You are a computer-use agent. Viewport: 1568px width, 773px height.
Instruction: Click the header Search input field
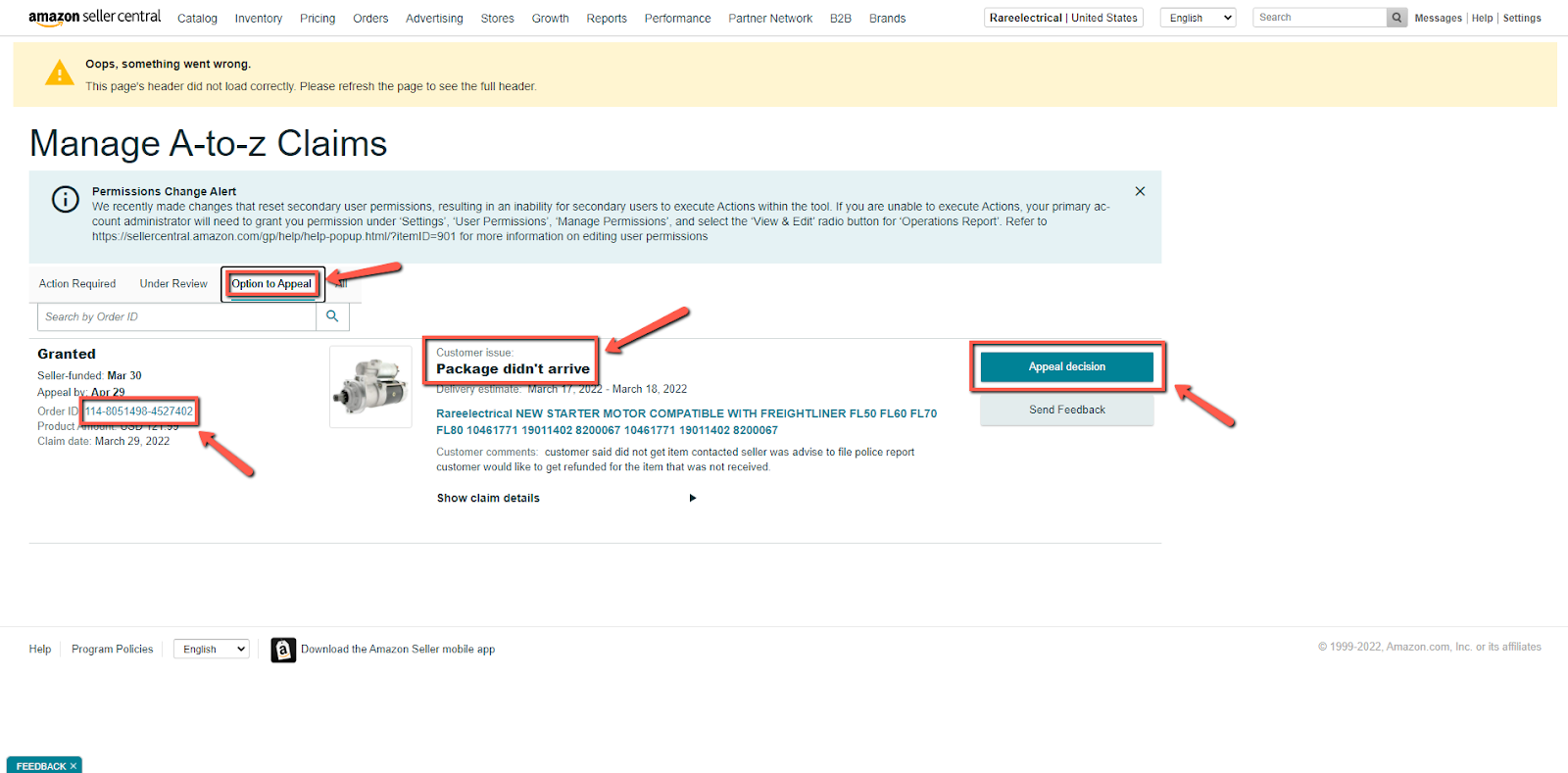pos(1319,18)
